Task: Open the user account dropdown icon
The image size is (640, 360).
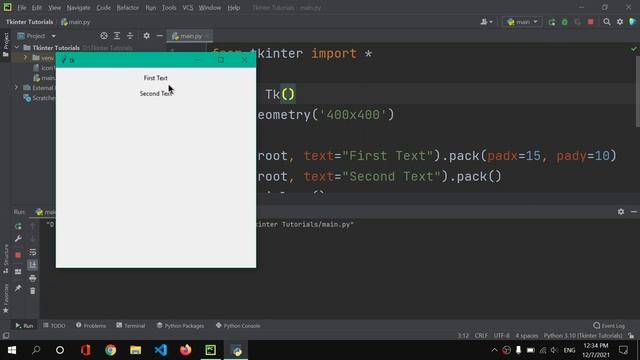Action: coord(486,22)
